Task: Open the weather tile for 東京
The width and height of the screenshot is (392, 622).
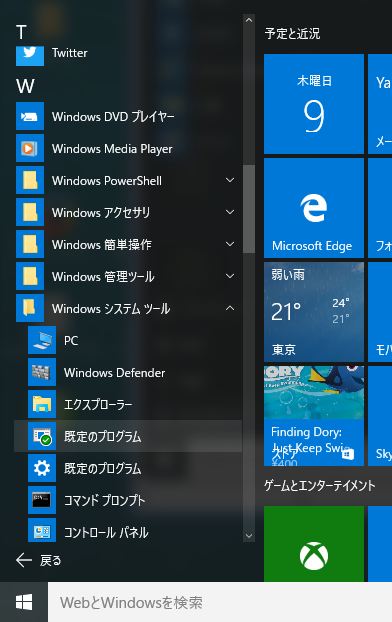Action: [x=314, y=312]
